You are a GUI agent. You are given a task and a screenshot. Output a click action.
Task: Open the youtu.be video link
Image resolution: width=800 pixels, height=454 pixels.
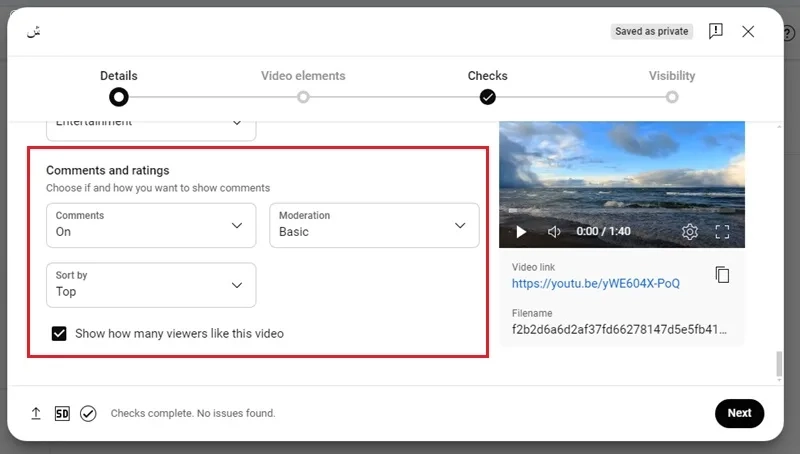(595, 284)
